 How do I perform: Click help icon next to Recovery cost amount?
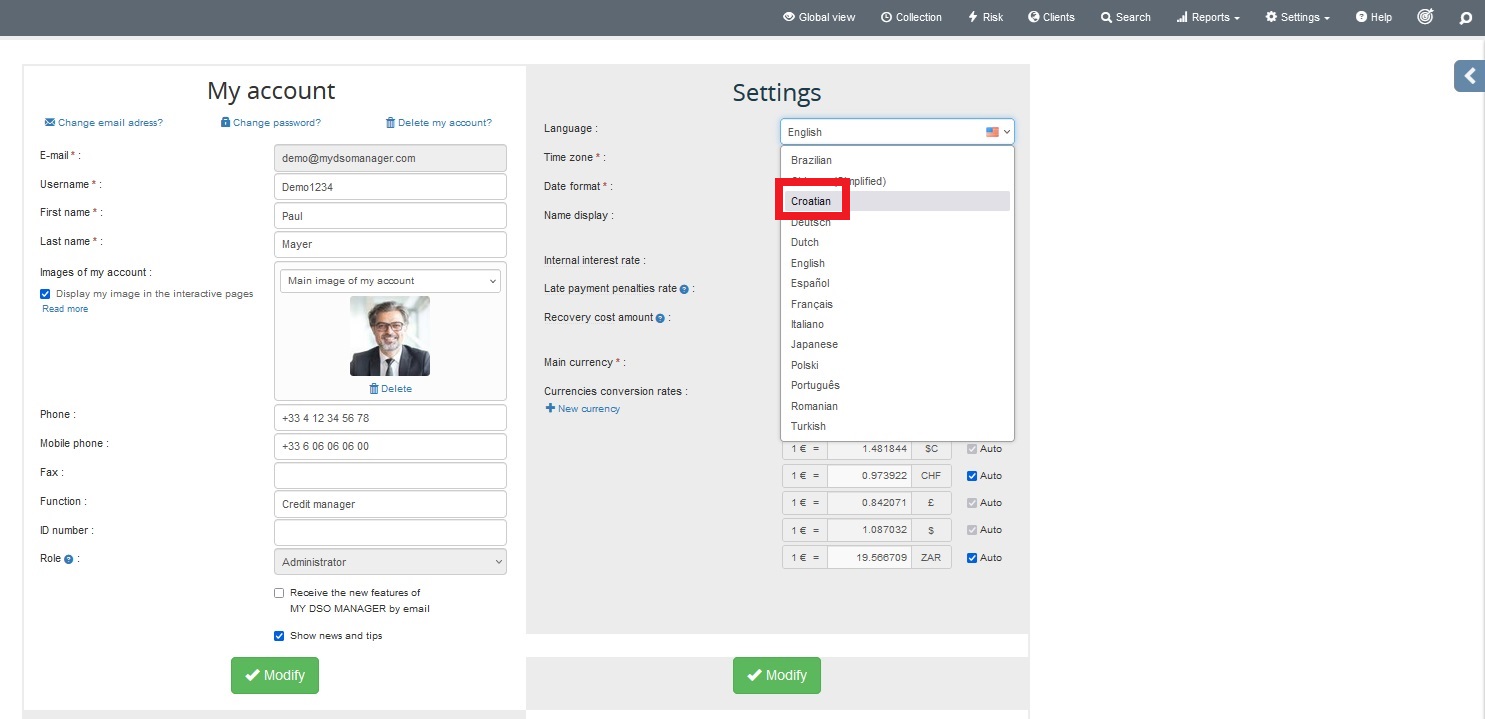pyautogui.click(x=660, y=318)
